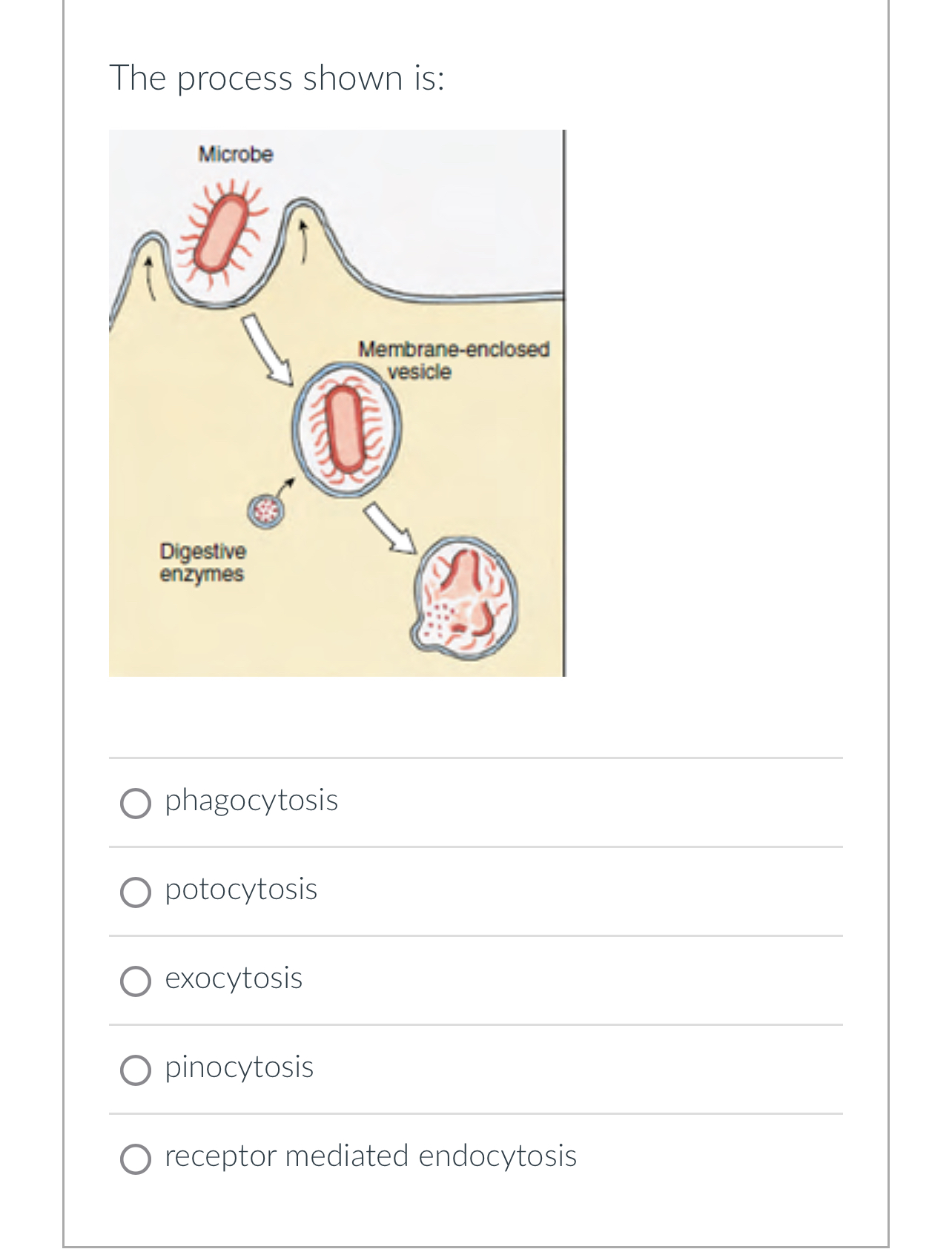Select the receptor mediated endocytosis radio button

coord(136,1156)
